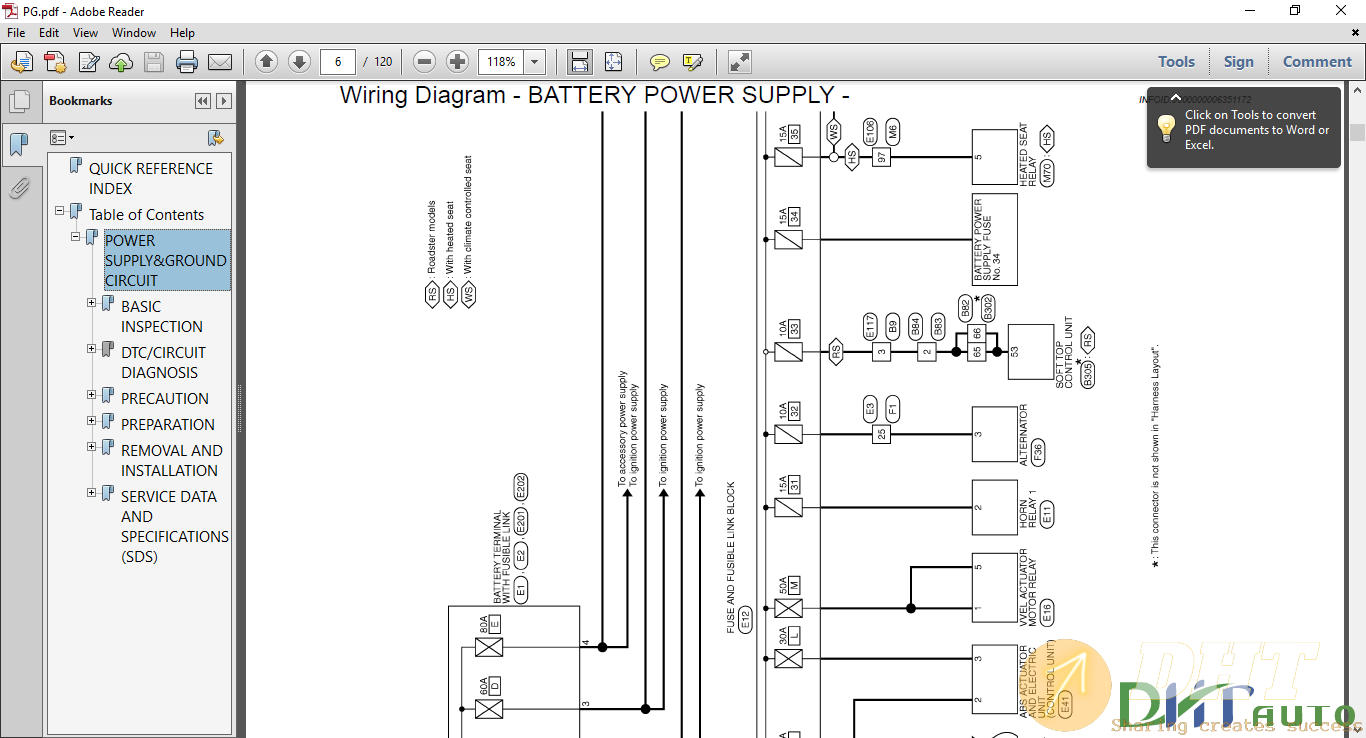Expand the PRECAUTION bookmark
Screen dimensions: 1366x738
click(92, 395)
